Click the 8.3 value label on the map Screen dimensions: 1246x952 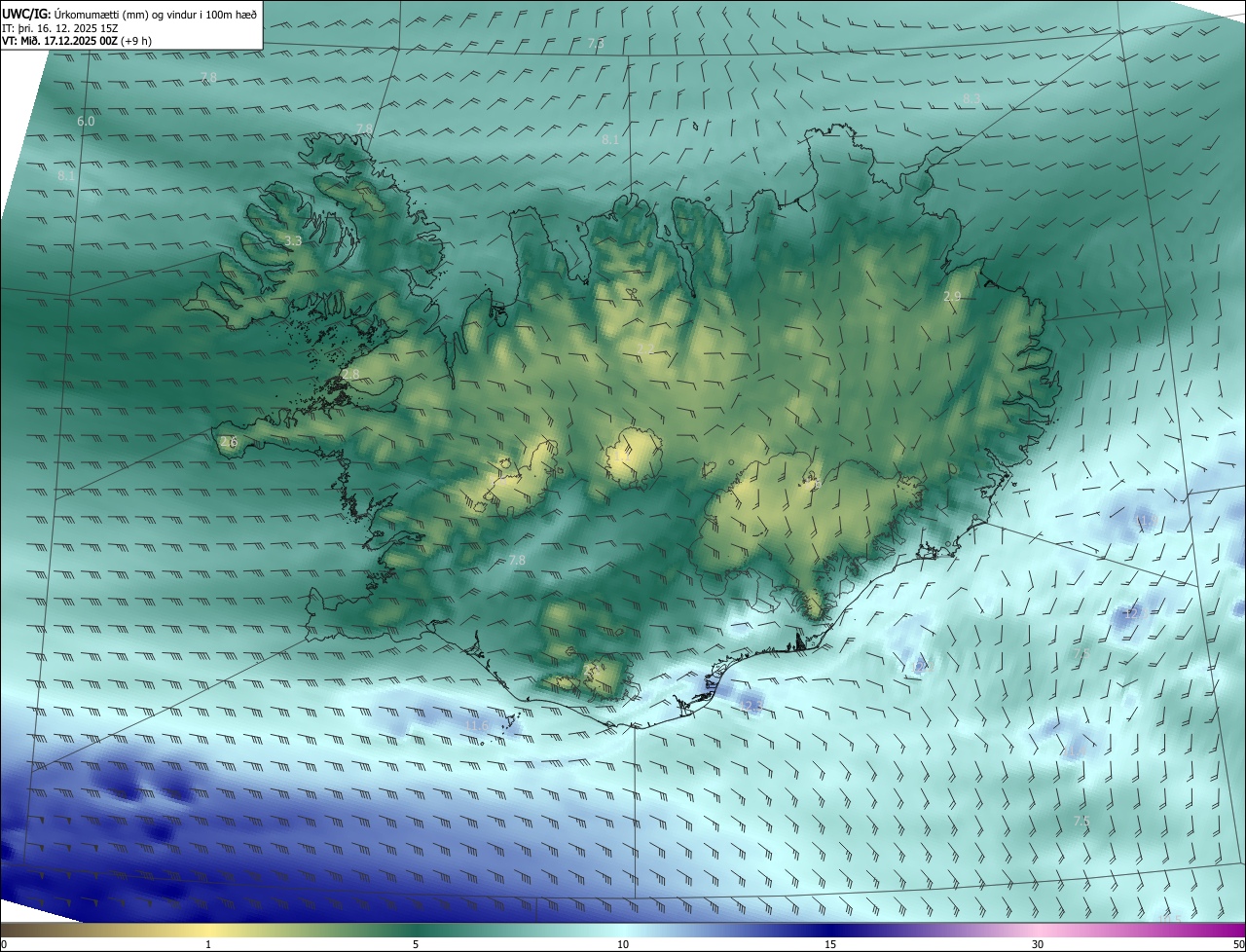point(971,99)
